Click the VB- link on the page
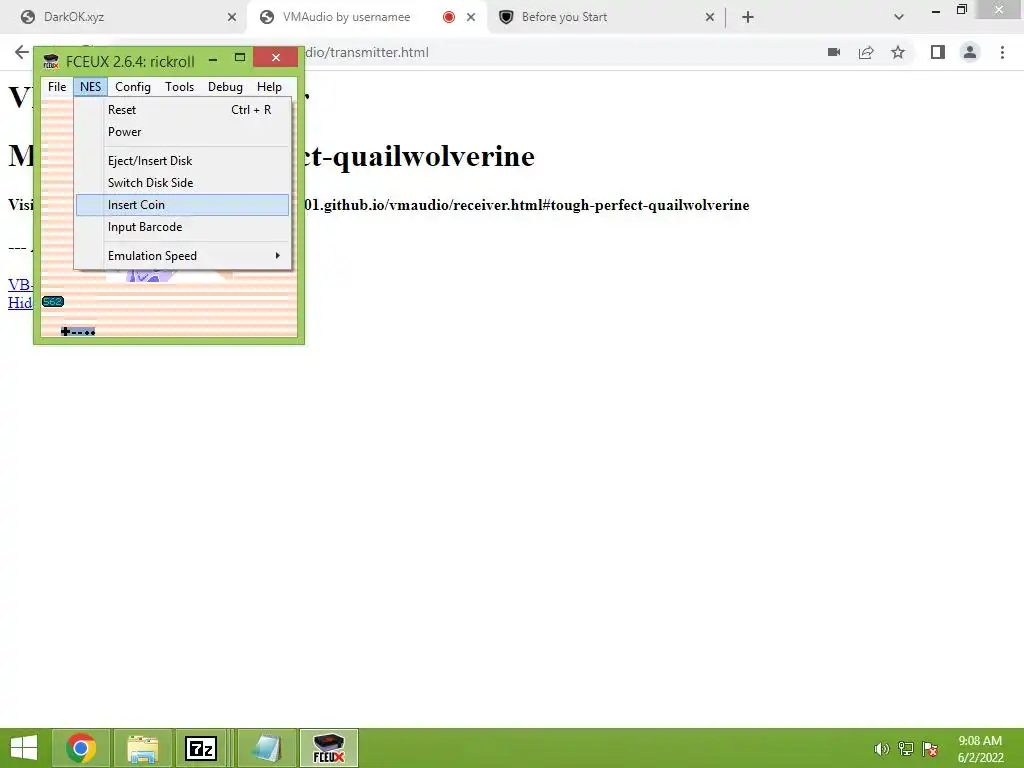Viewport: 1024px width, 768px height. pyautogui.click(x=20, y=285)
